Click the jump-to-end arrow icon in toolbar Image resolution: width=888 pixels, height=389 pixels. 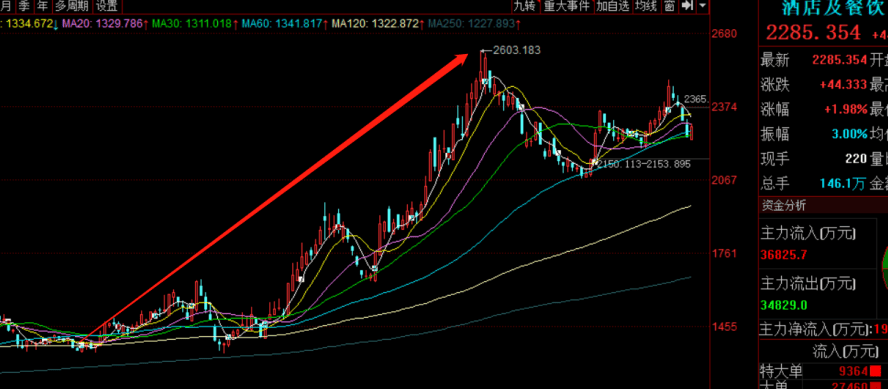click(x=688, y=6)
